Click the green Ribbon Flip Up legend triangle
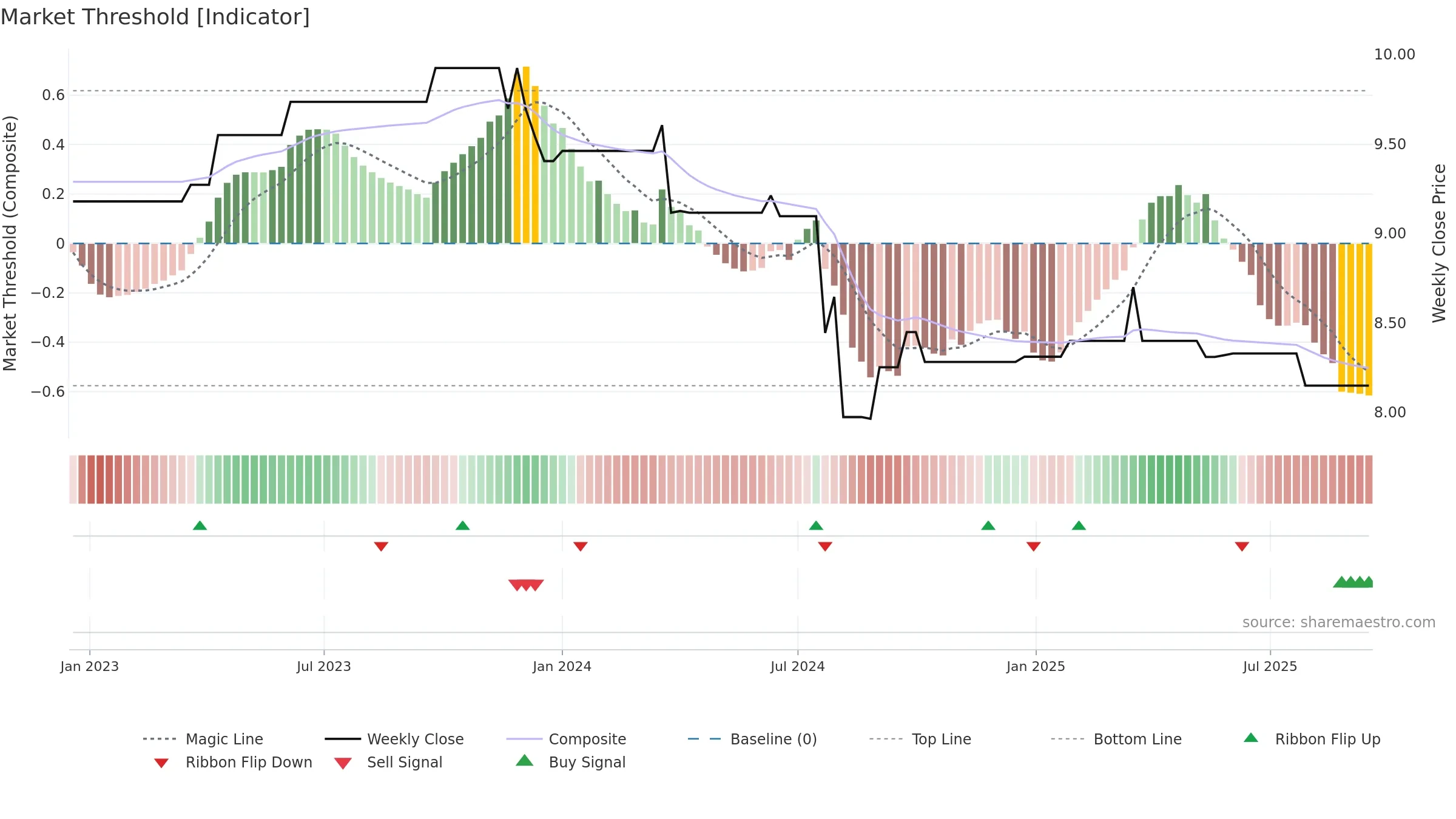The width and height of the screenshot is (1456, 819). [x=1251, y=738]
